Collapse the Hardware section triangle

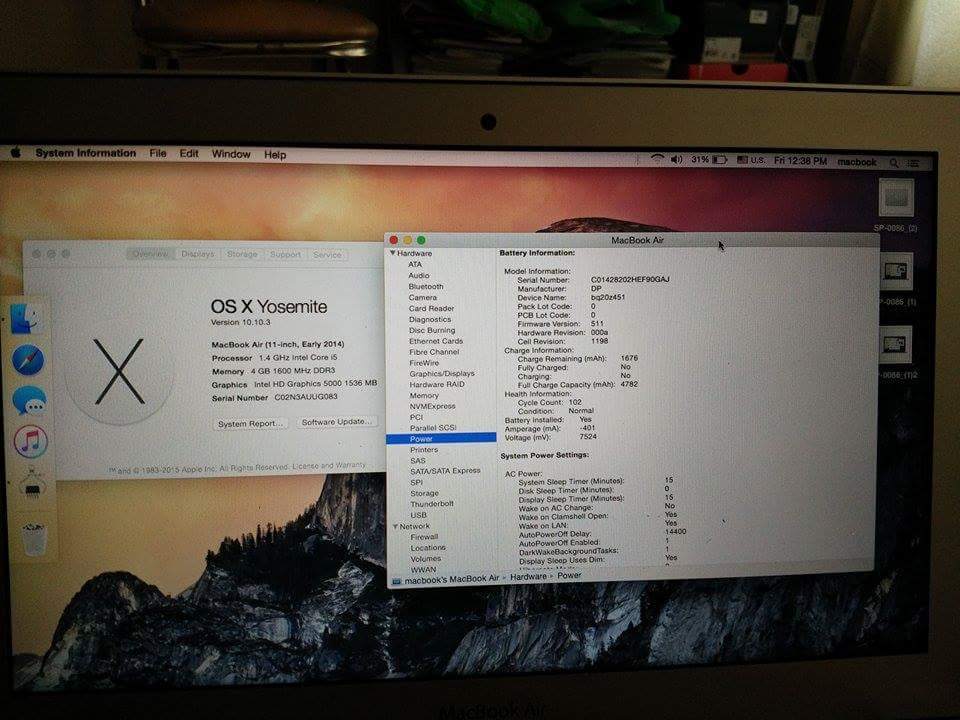pyautogui.click(x=392, y=253)
